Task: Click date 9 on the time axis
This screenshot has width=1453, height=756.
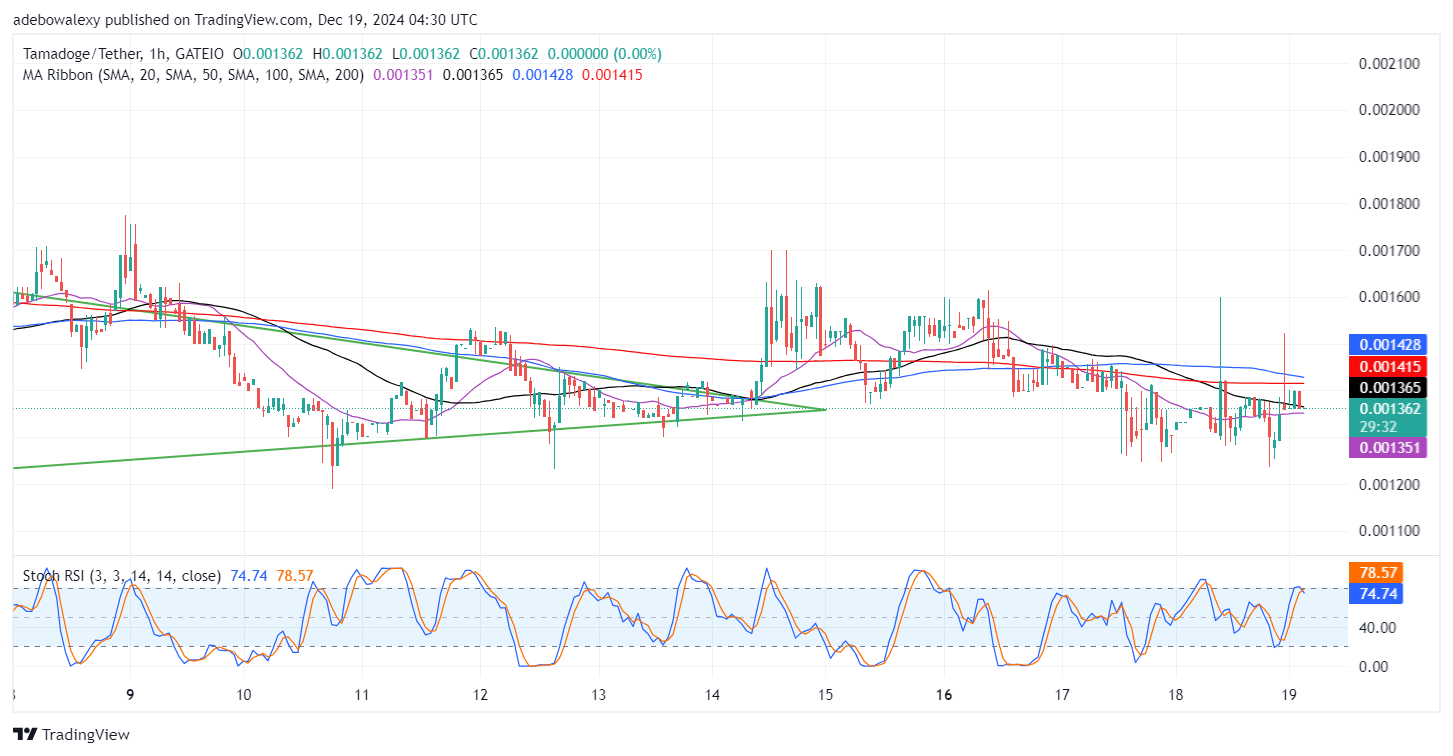Action: click(x=130, y=694)
